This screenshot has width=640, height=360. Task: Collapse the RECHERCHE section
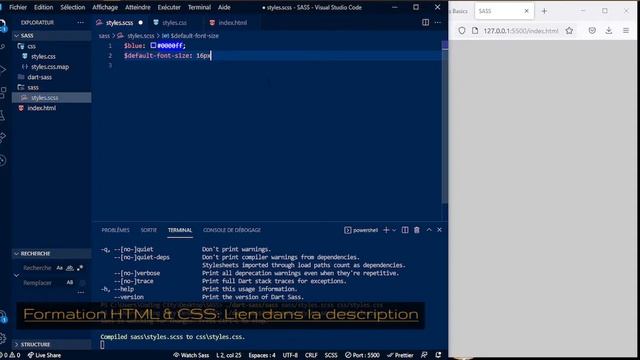(51, 253)
